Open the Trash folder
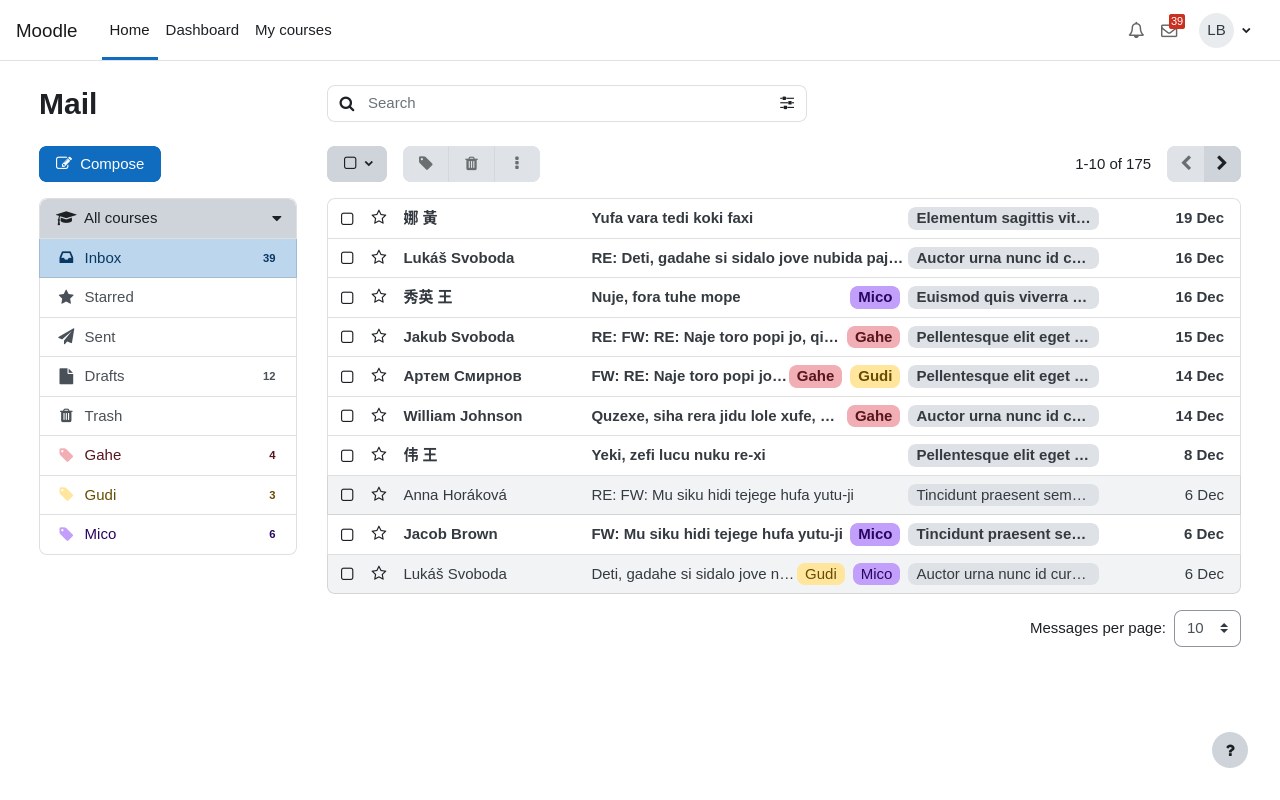1280x800 pixels. pos(168,416)
